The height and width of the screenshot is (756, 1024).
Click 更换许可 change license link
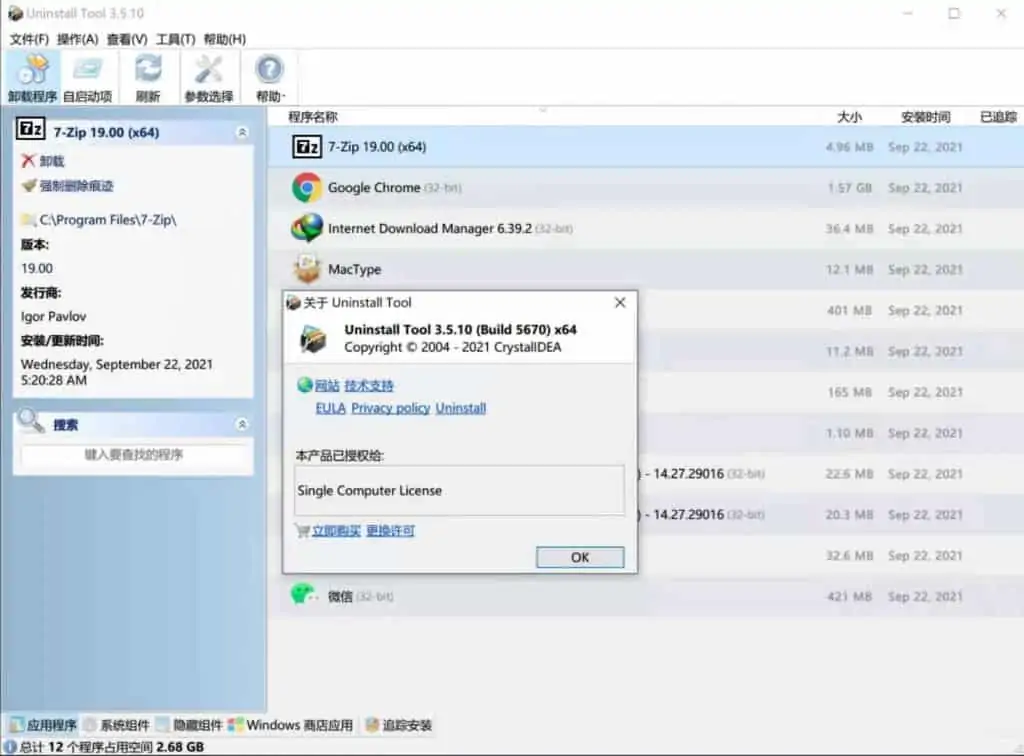coord(391,531)
